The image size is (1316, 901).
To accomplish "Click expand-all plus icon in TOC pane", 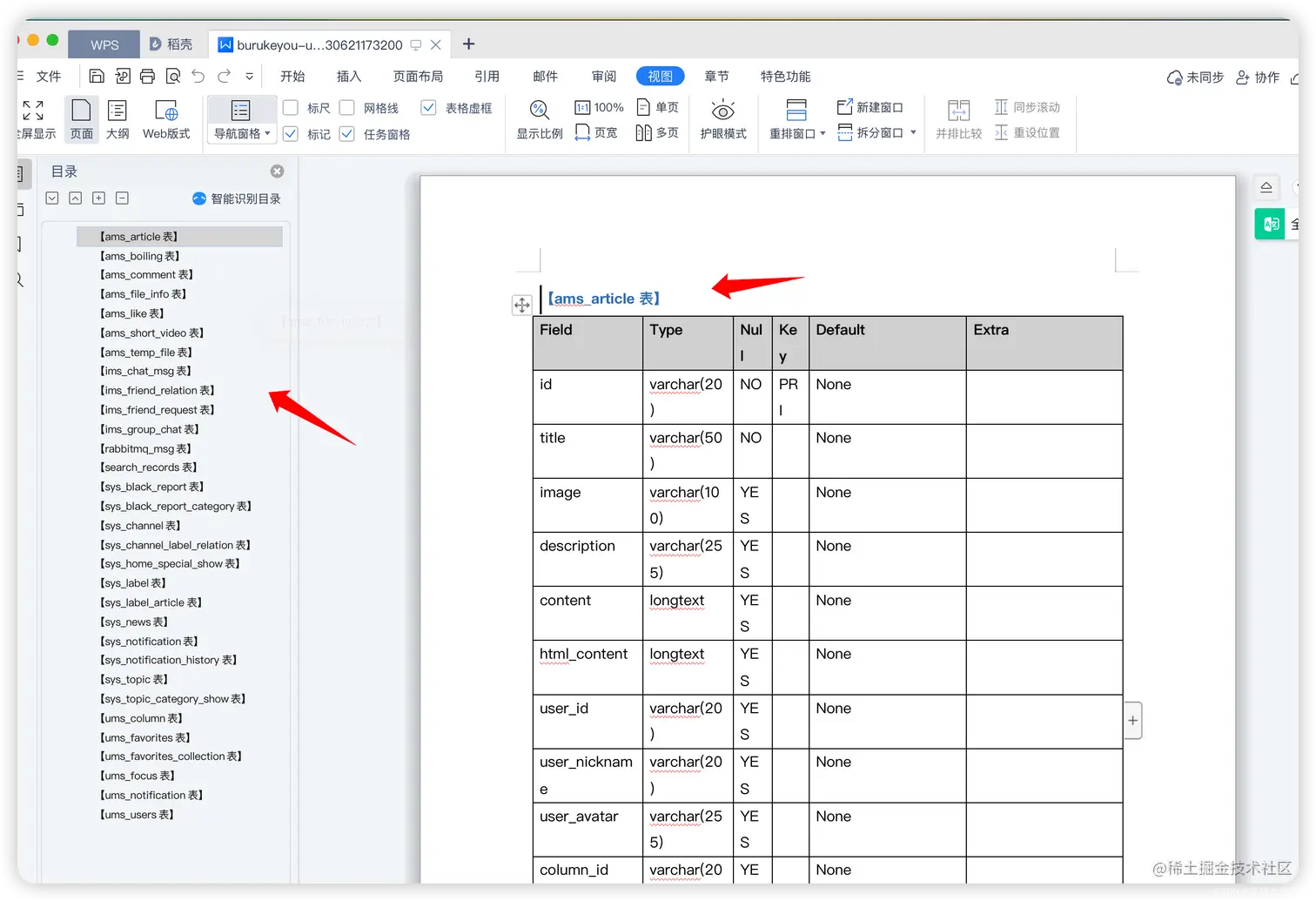I will (x=99, y=198).
